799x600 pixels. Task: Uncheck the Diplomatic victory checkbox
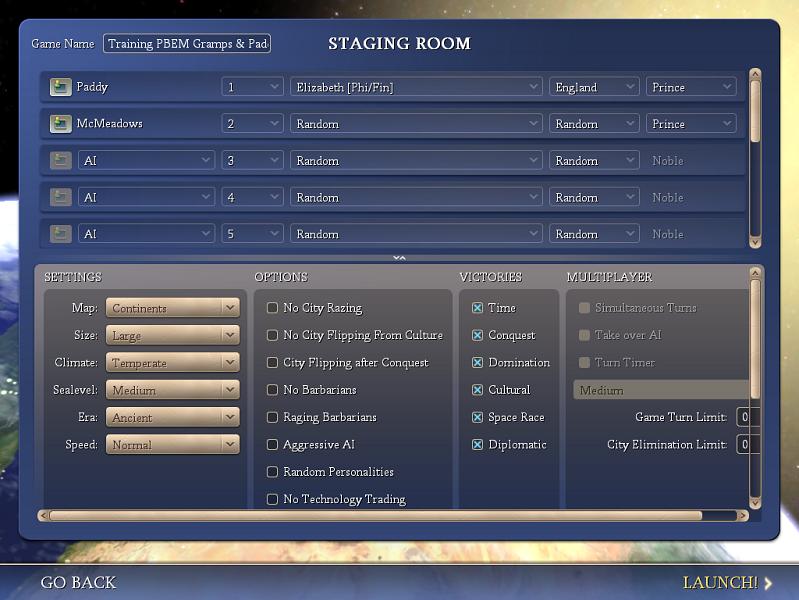click(x=478, y=444)
